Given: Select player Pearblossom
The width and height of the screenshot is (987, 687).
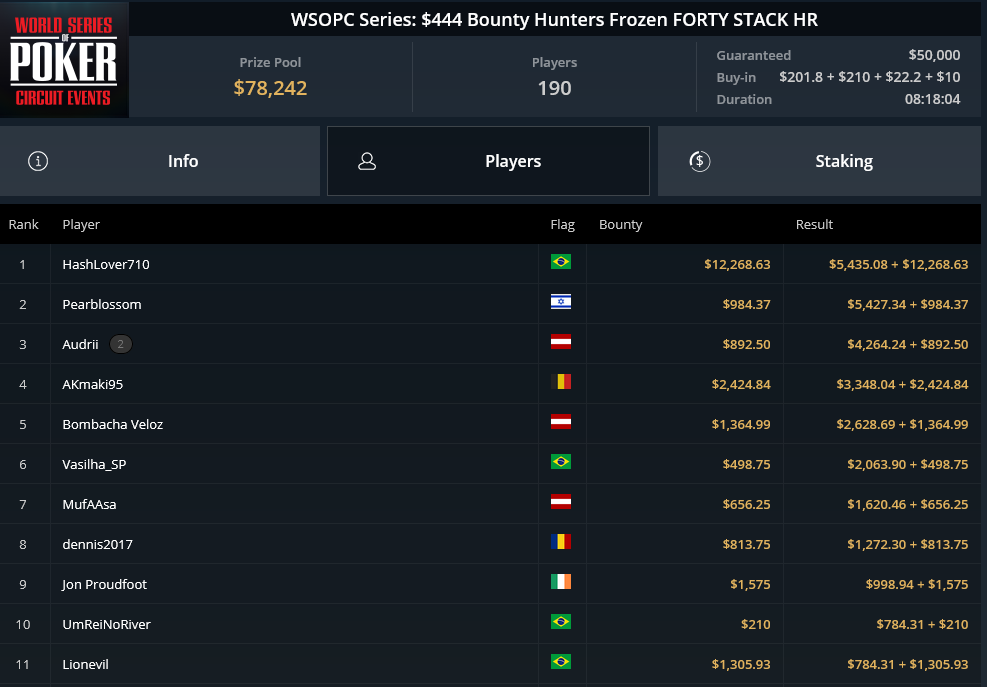Looking at the screenshot, I should (x=102, y=305).
